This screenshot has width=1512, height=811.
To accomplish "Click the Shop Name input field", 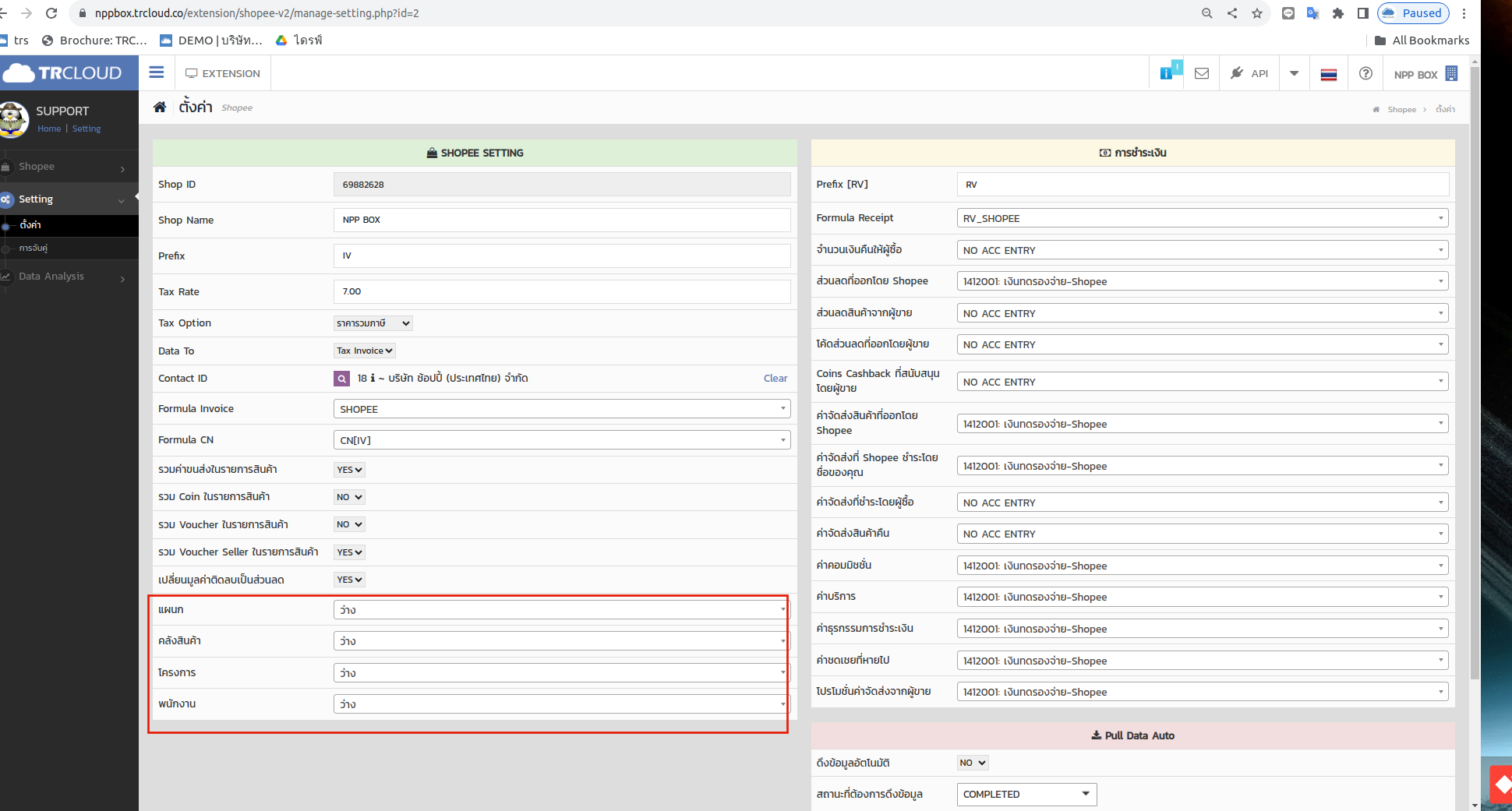I will 562,220.
